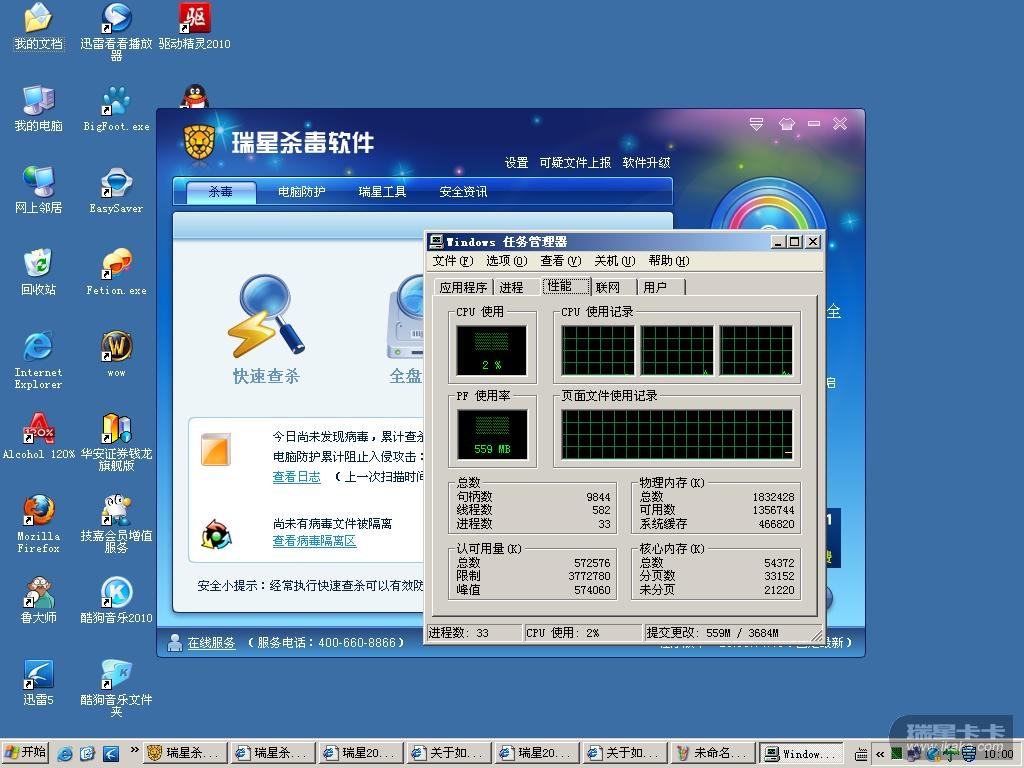Click taskbar button 瑞星杀 with lion icon
The image size is (1024, 768).
tap(187, 753)
